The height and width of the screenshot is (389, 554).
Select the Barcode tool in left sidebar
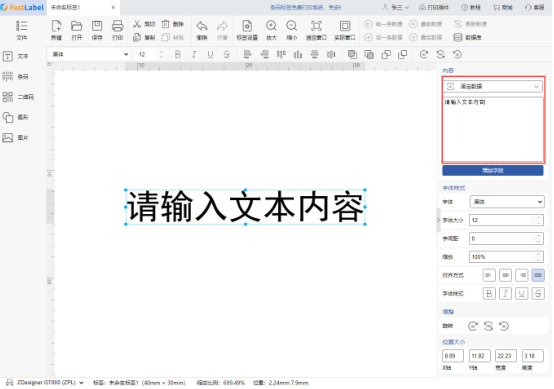coord(16,77)
